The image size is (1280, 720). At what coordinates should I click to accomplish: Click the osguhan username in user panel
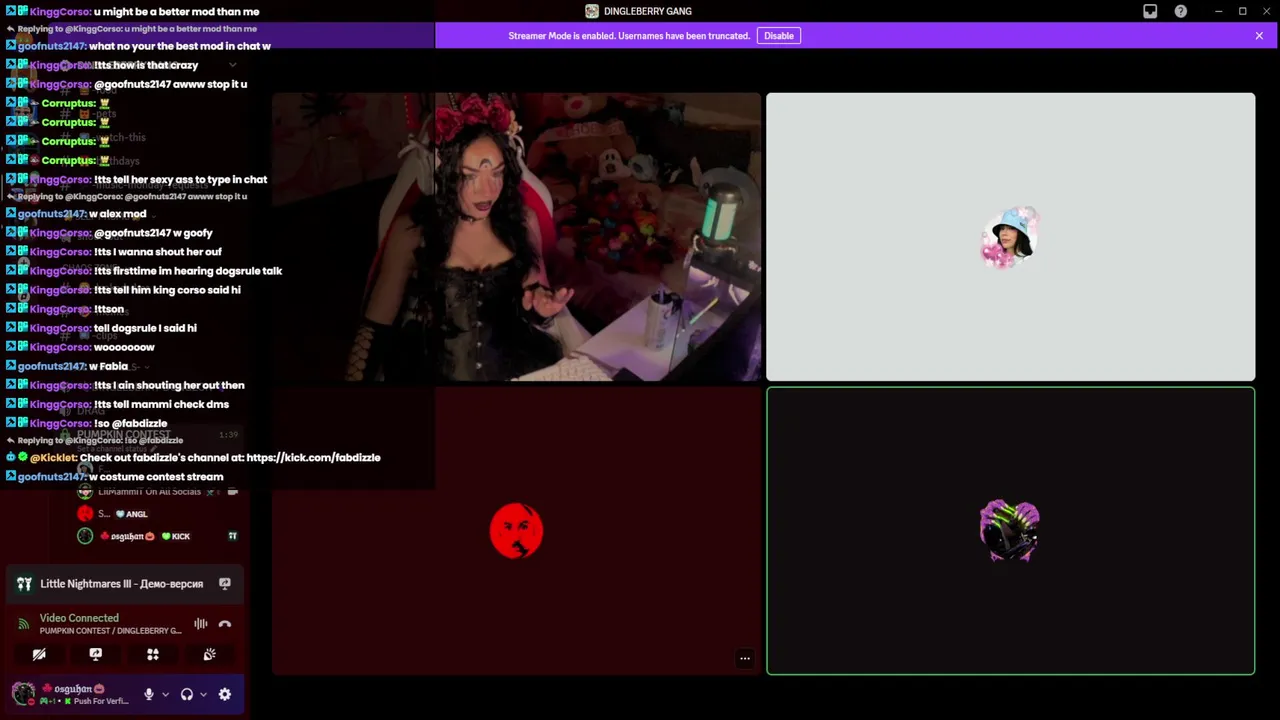(73, 689)
